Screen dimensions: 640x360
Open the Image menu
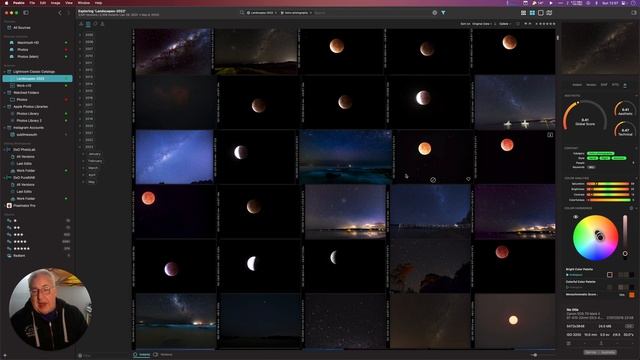pyautogui.click(x=56, y=3)
